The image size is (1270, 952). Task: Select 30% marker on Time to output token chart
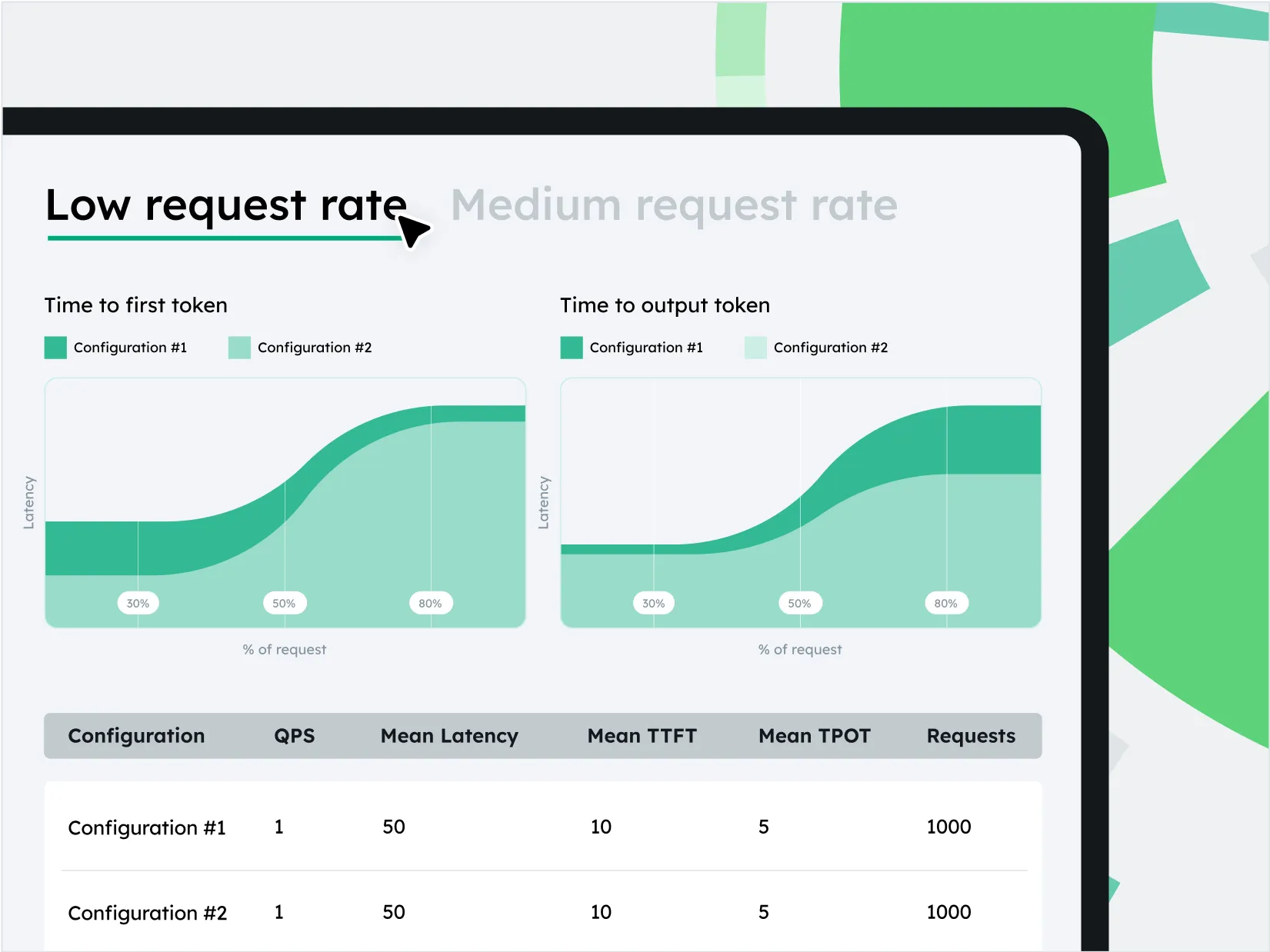pyautogui.click(x=654, y=604)
